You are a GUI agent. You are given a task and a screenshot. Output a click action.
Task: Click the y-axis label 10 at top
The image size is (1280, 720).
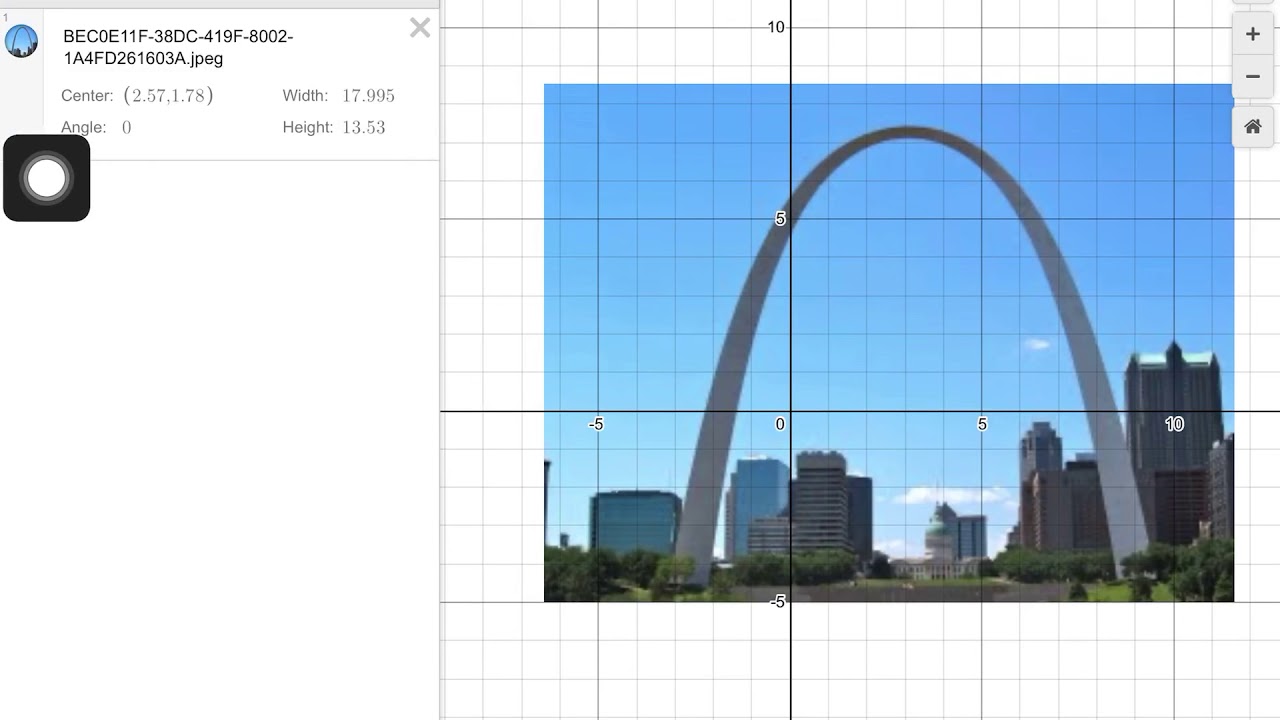tap(776, 27)
